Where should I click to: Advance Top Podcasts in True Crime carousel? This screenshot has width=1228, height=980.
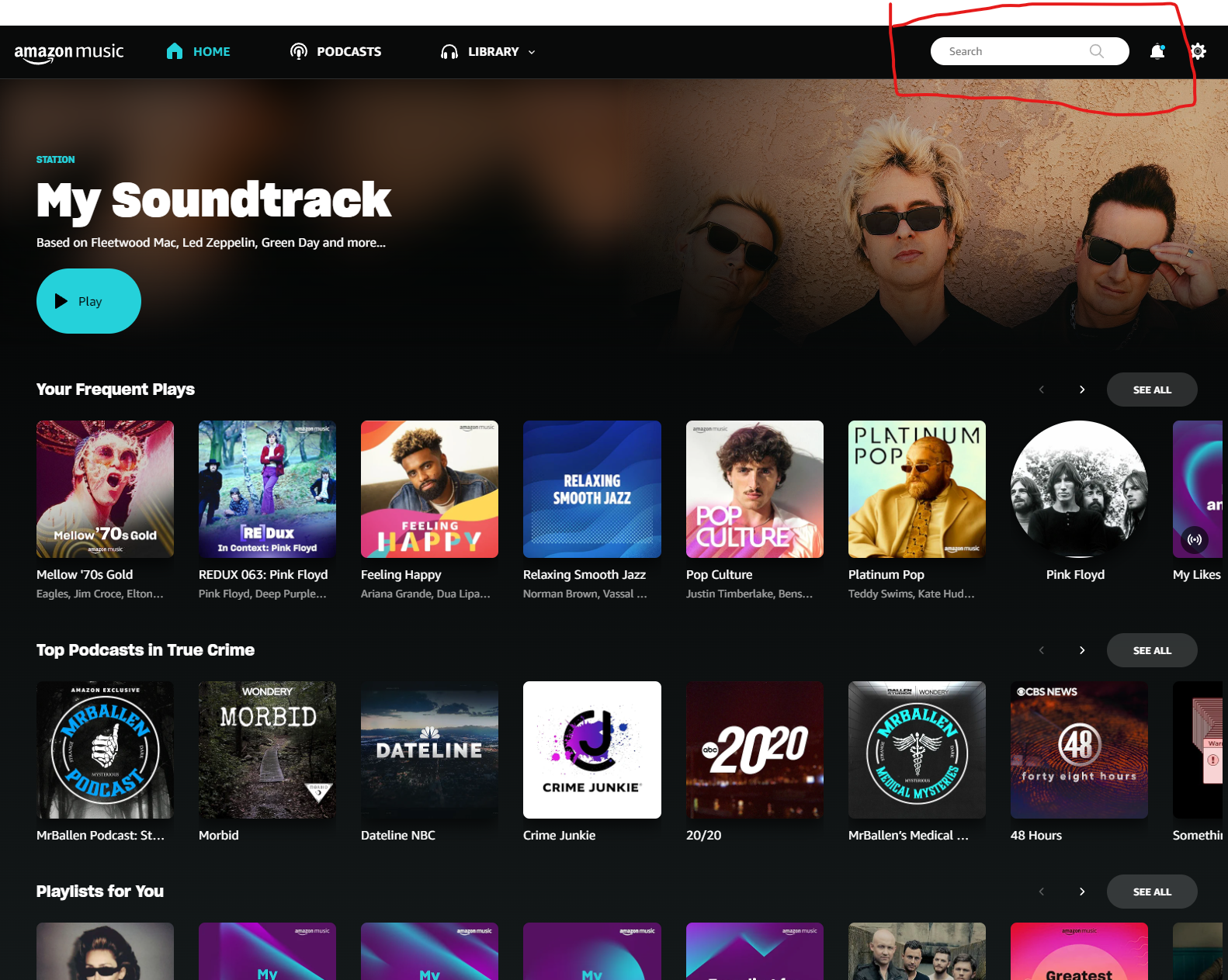[x=1082, y=650]
